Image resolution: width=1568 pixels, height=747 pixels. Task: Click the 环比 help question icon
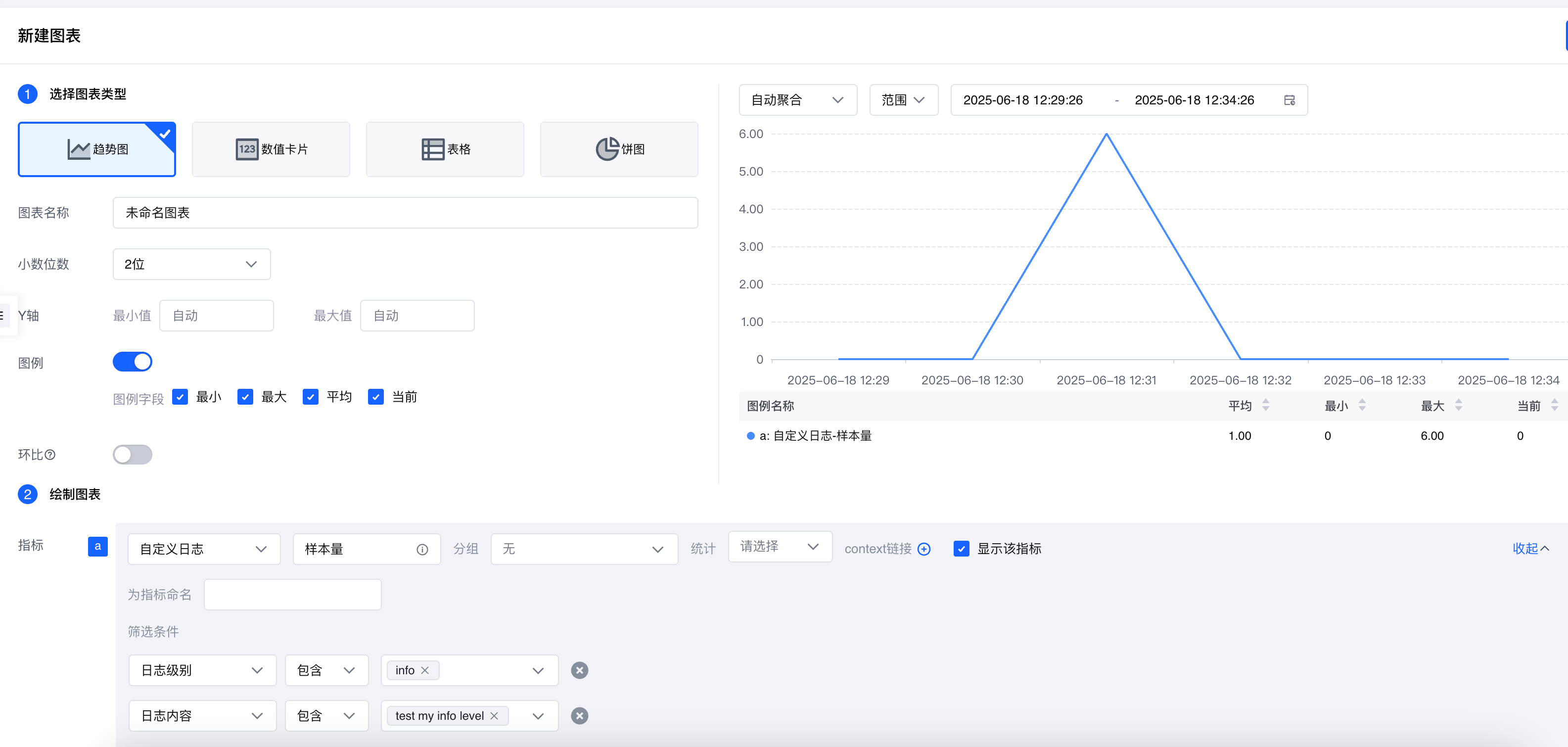tap(50, 455)
